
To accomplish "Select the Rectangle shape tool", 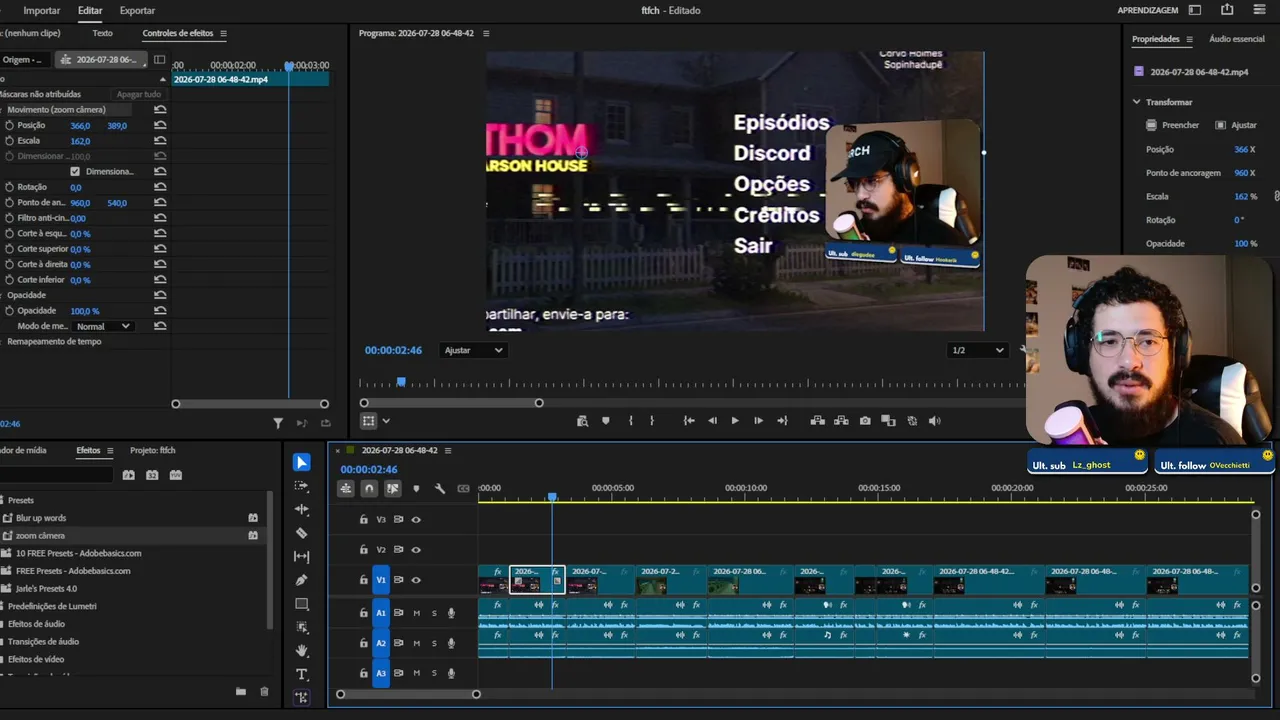I will click(302, 604).
